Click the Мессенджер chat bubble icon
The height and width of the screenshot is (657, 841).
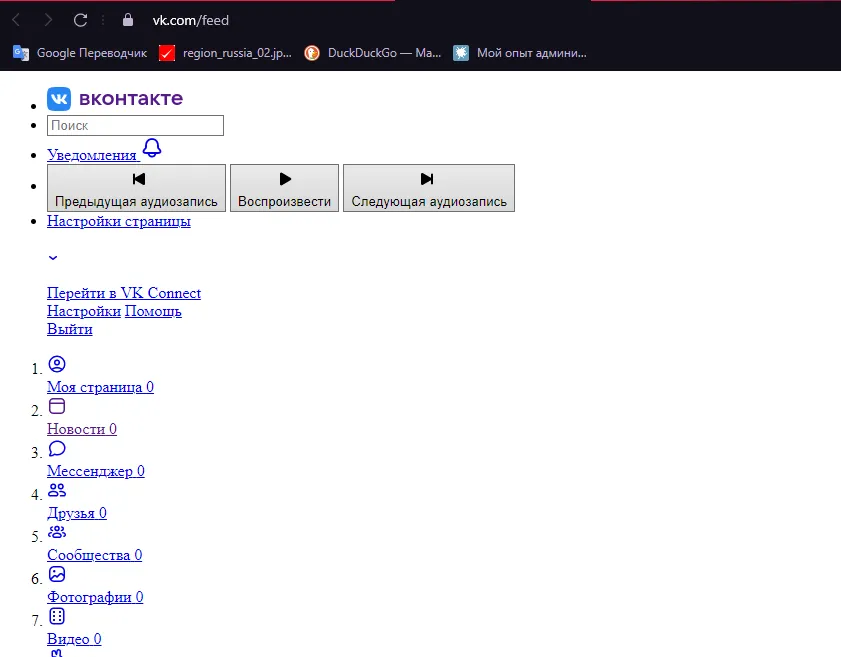[x=57, y=448]
